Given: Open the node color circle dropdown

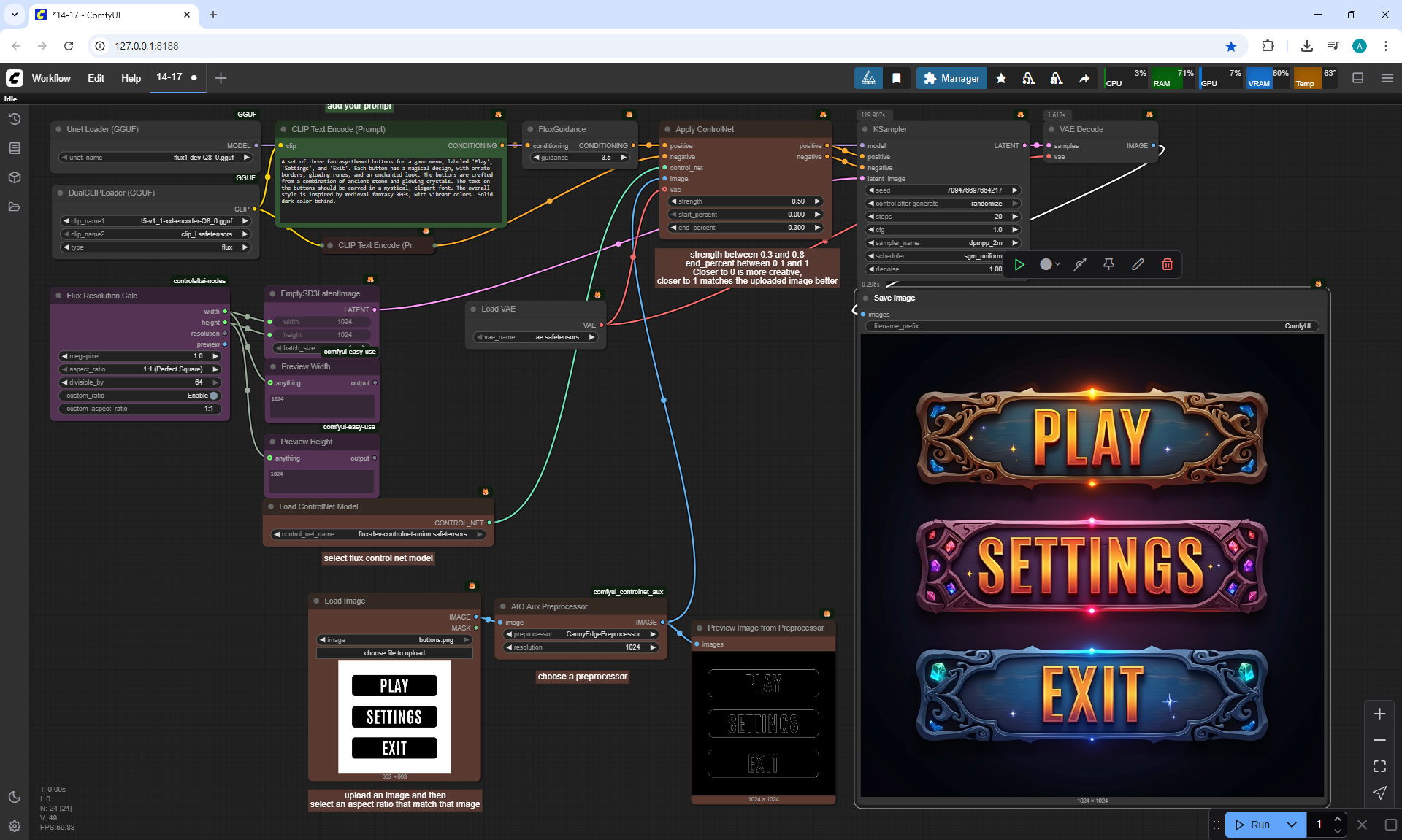Looking at the screenshot, I should point(1049,264).
